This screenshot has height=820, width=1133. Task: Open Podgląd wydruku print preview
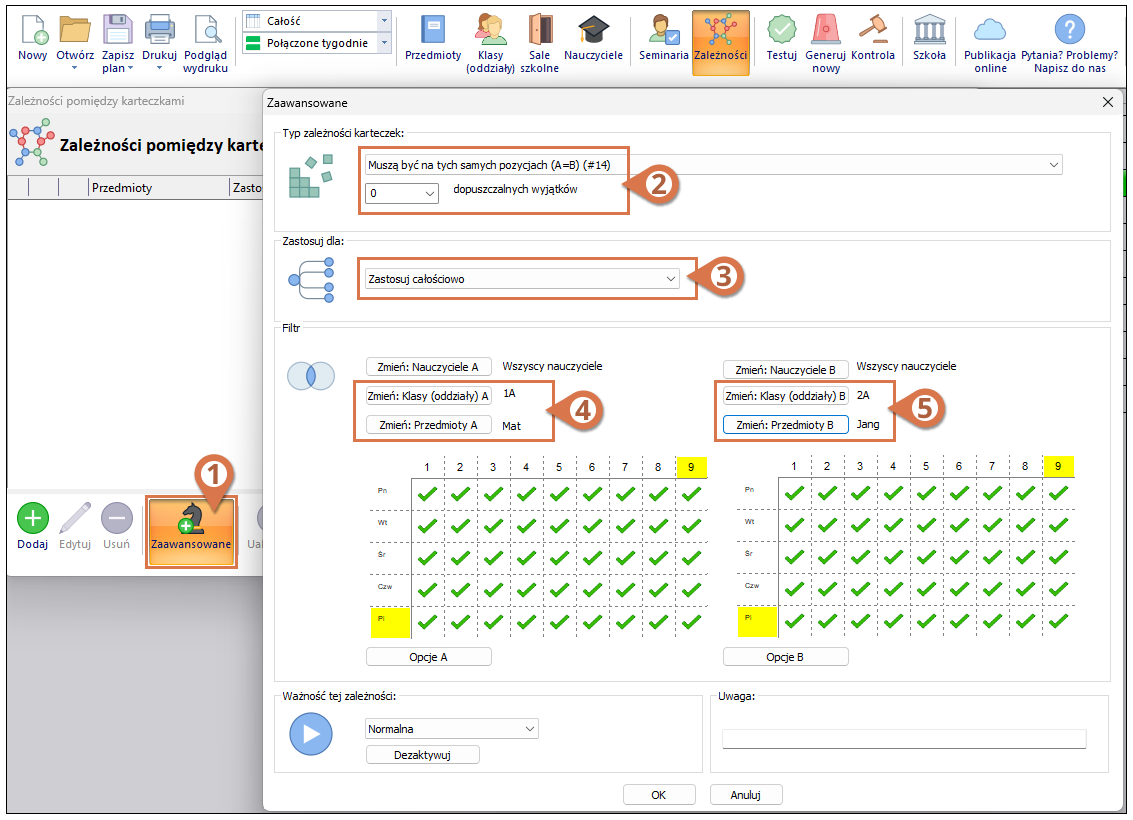[x=205, y=42]
